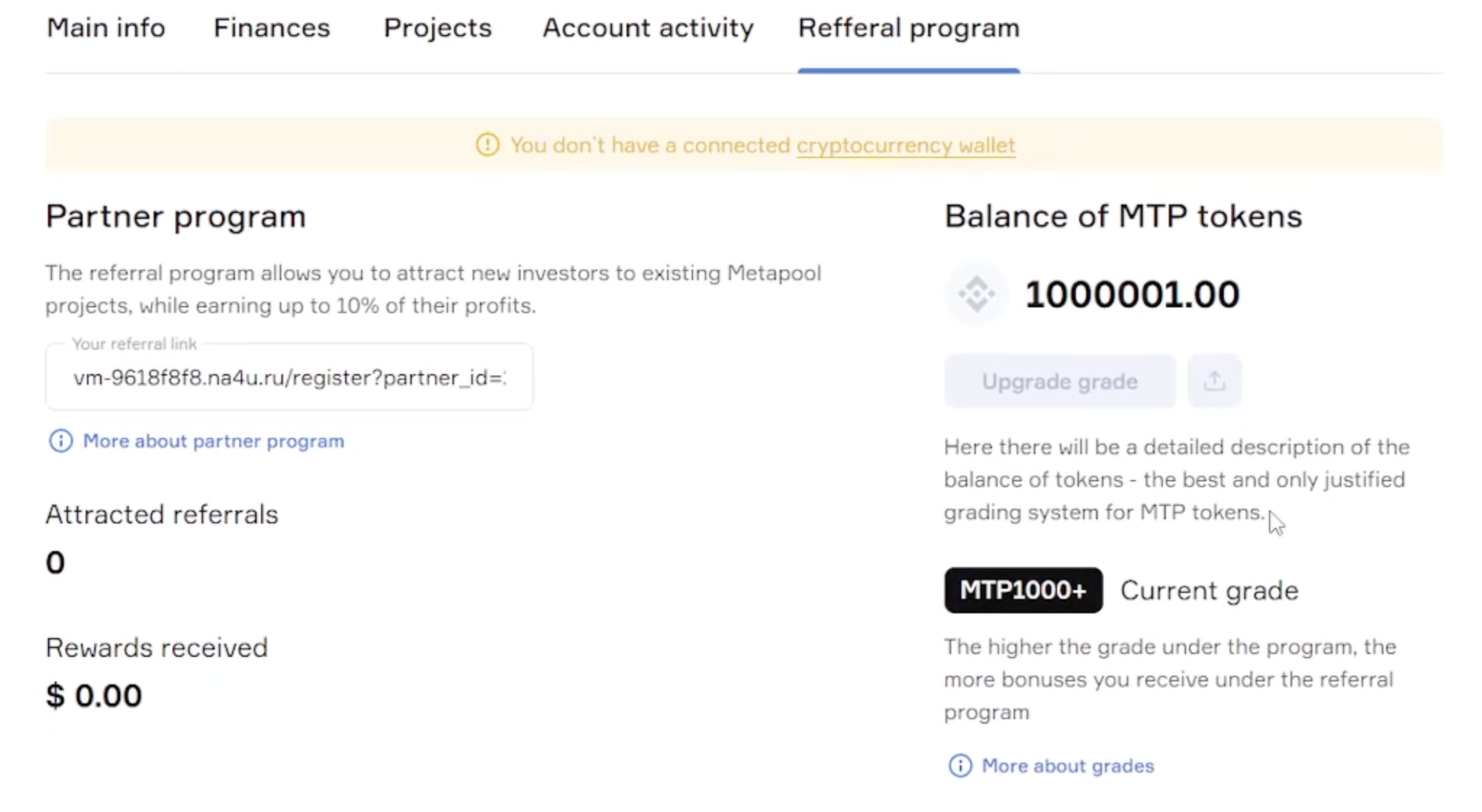
Task: Click the 1000001.00 token balance value
Action: point(1132,294)
